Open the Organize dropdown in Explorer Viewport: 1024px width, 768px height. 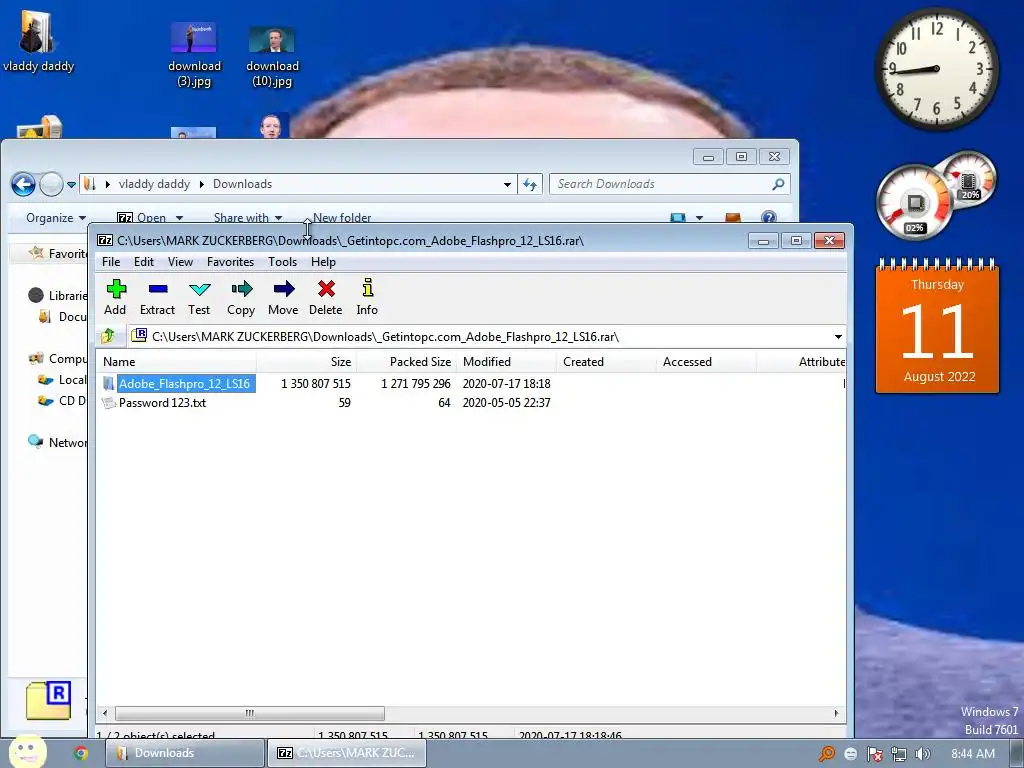(56, 217)
